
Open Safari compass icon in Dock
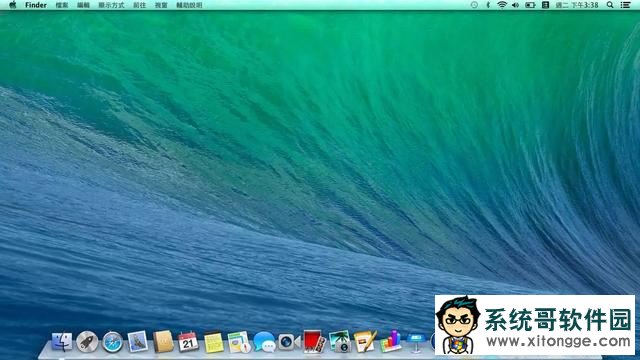coord(112,342)
